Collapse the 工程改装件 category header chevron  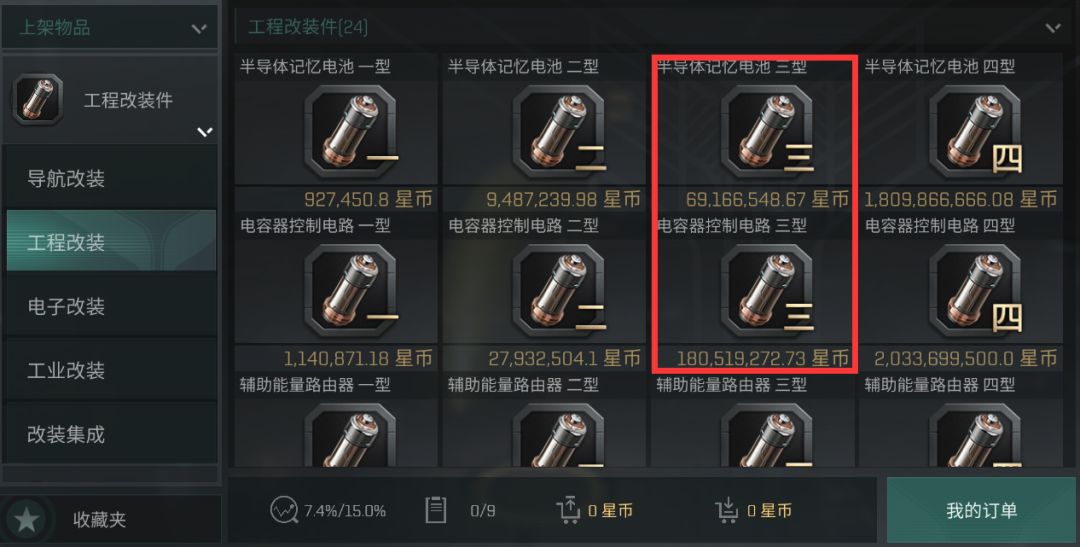point(1052,28)
